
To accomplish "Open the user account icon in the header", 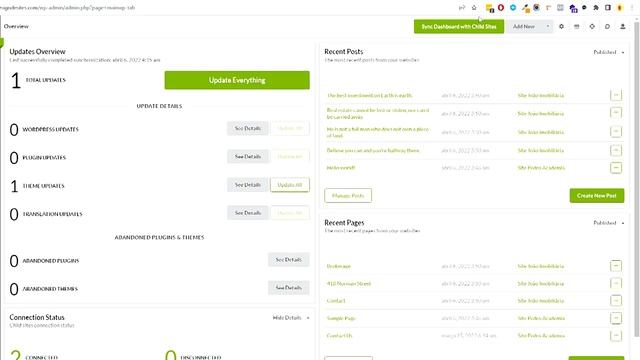I will 622,27.
